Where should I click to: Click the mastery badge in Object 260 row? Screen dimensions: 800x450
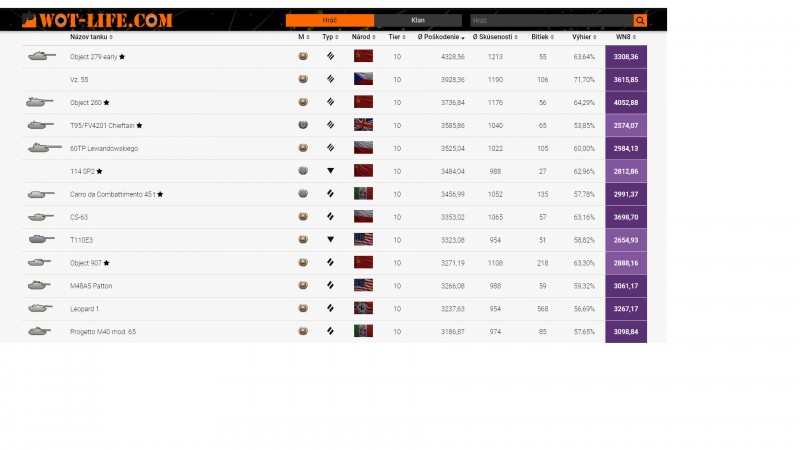303,102
